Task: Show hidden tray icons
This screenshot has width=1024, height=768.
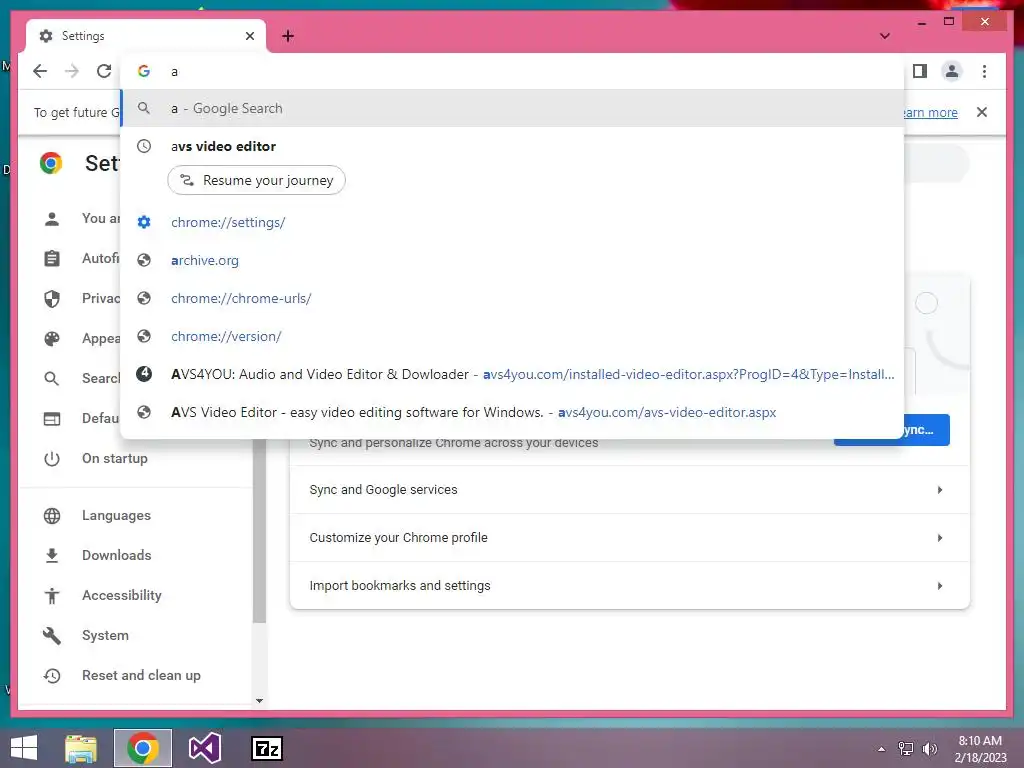Action: [x=881, y=749]
